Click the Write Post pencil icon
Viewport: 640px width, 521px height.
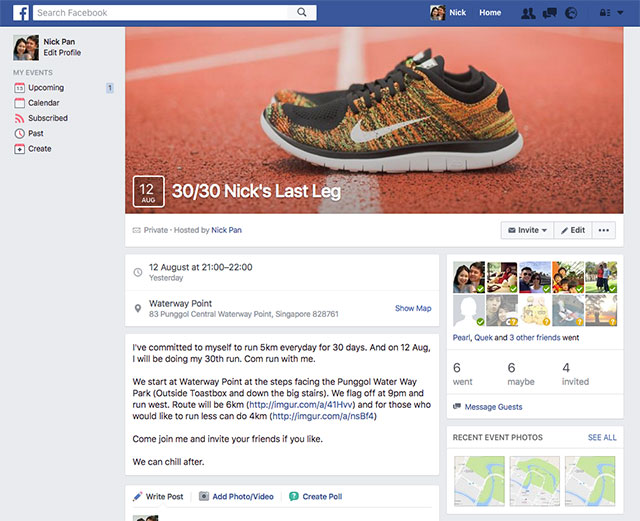tap(138, 497)
